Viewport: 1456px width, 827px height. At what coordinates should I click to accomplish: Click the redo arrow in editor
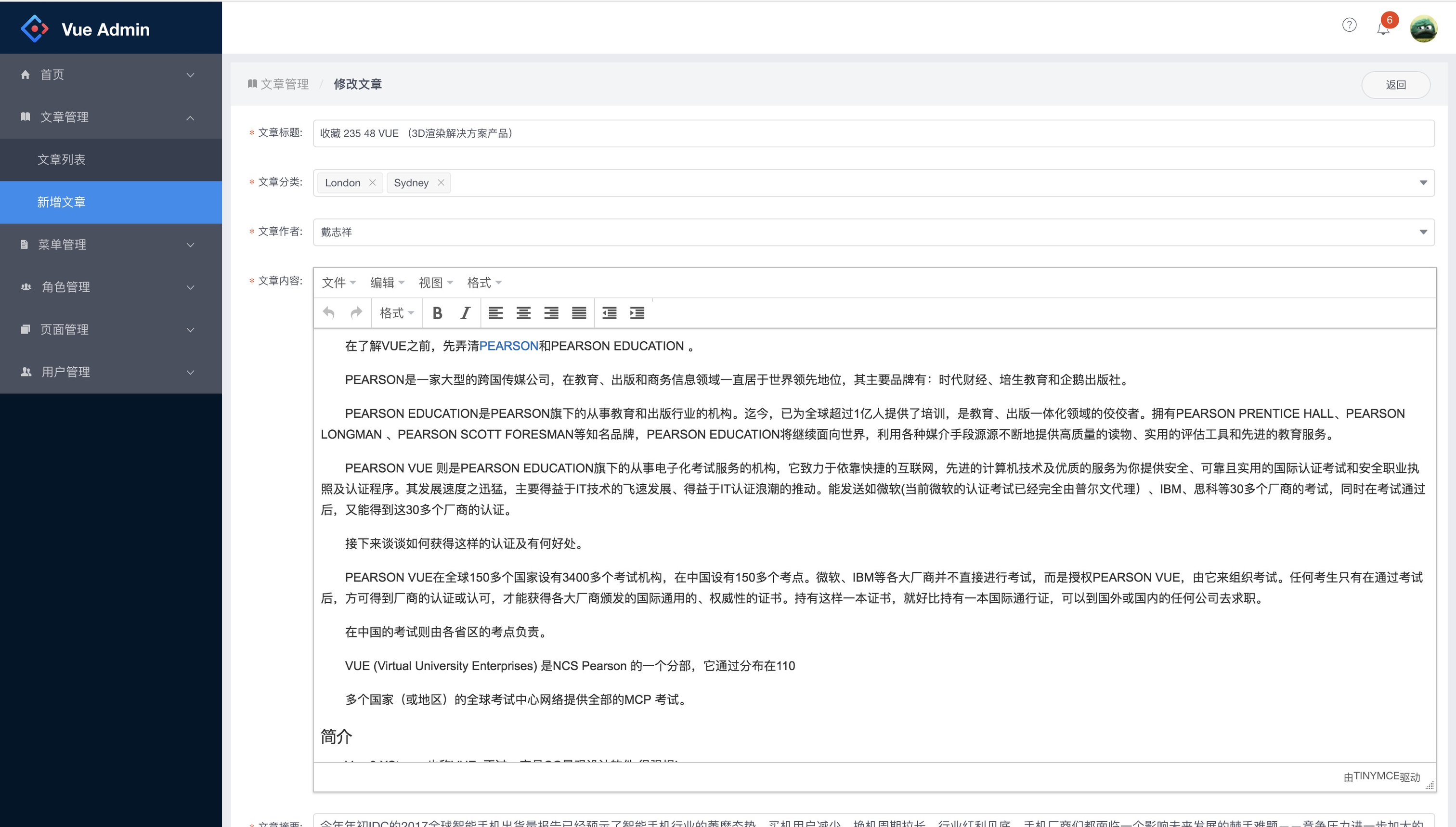click(356, 313)
